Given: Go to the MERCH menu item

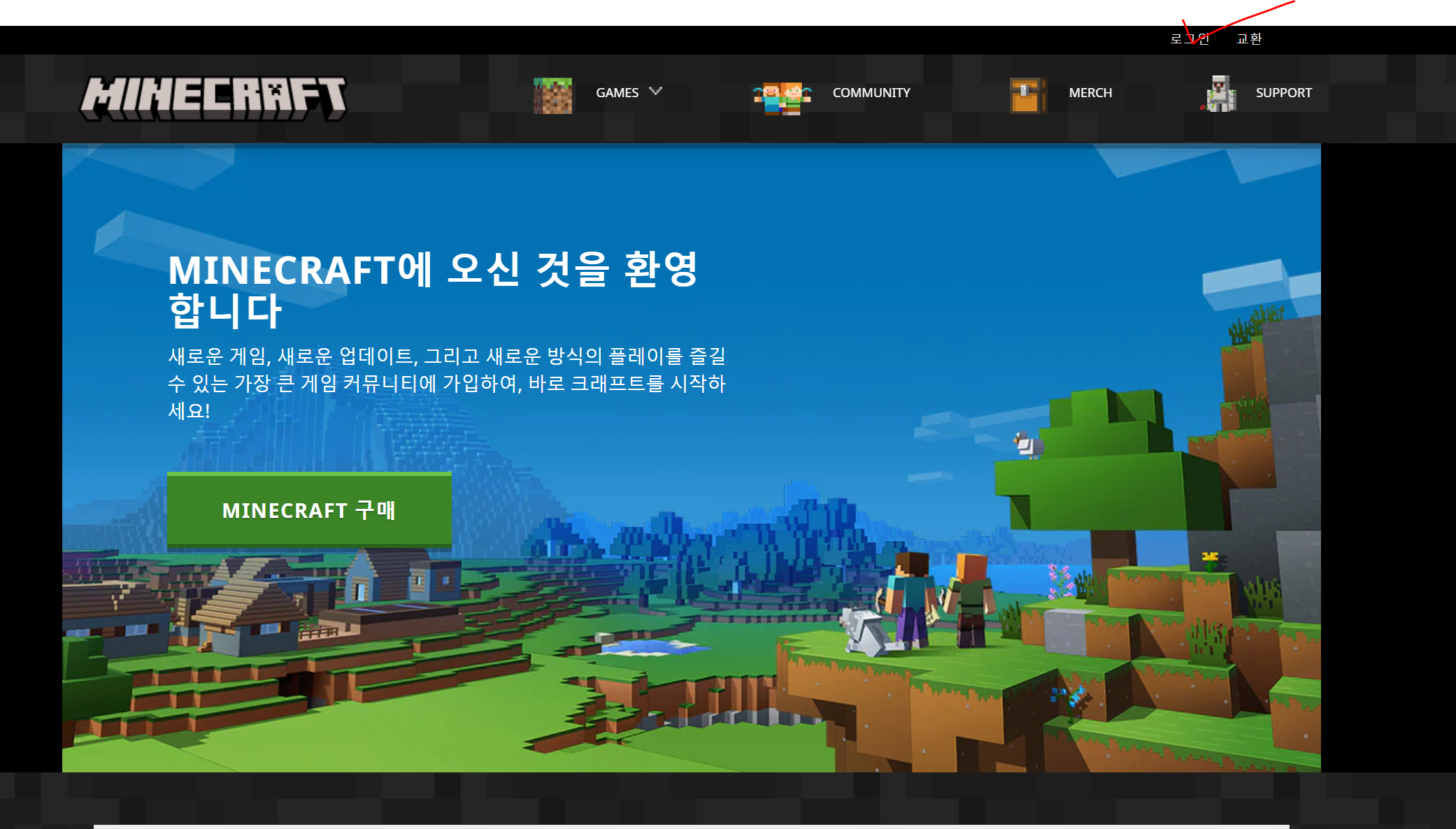Looking at the screenshot, I should tap(1090, 93).
